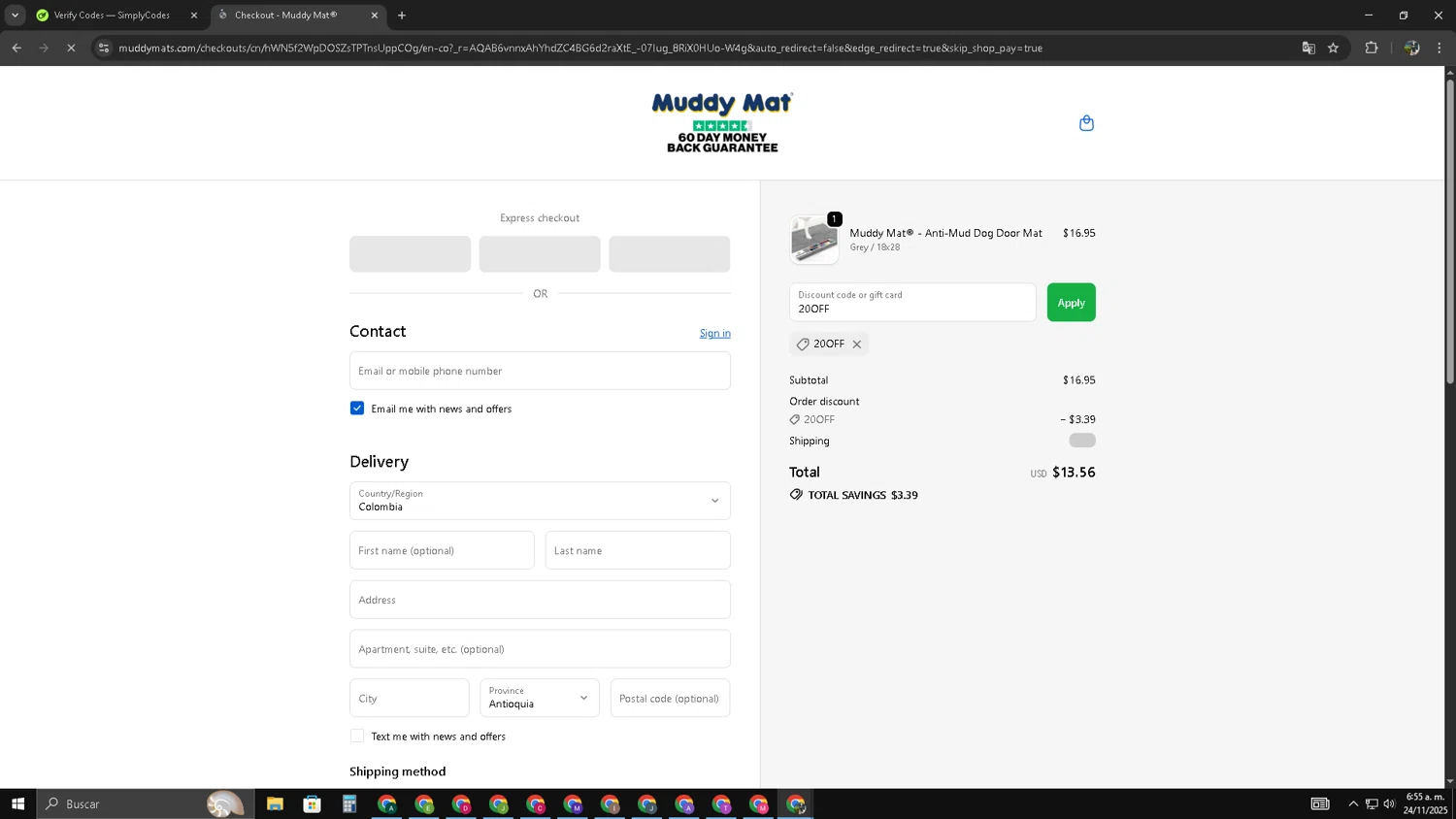Apply the discount code
The image size is (1456, 819).
pos(1071,303)
